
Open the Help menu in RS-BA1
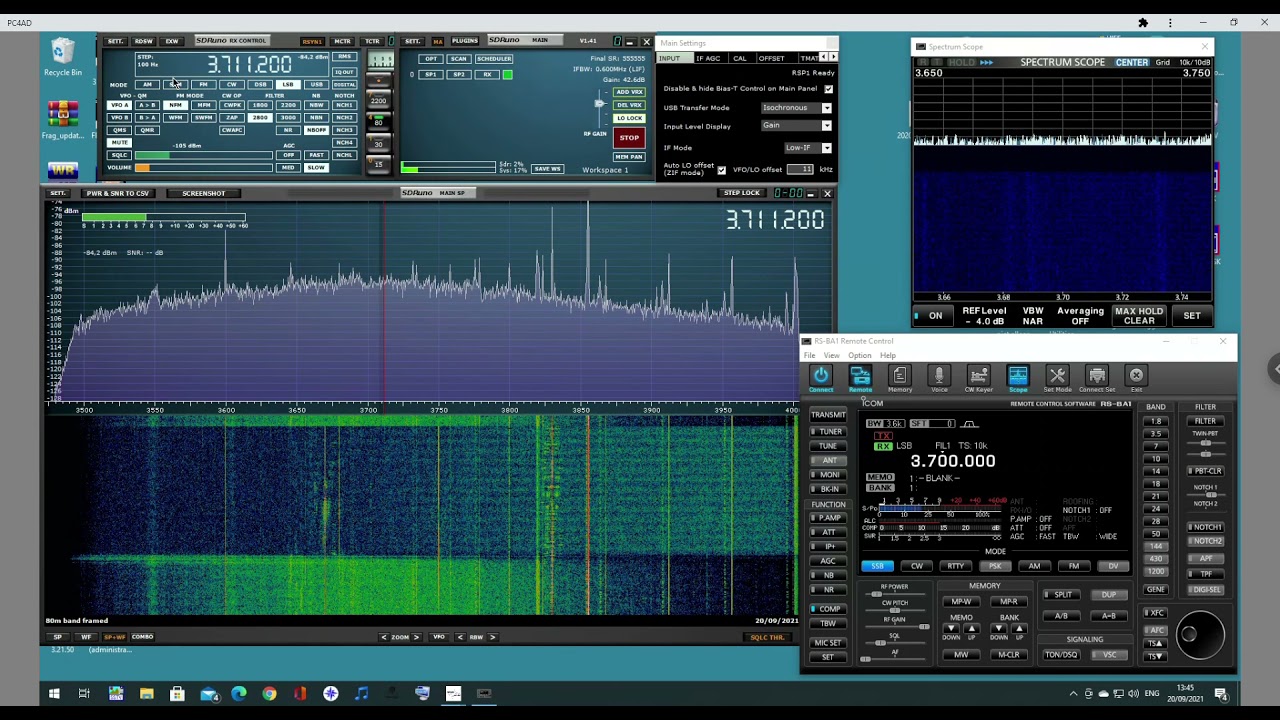pyautogui.click(x=887, y=356)
